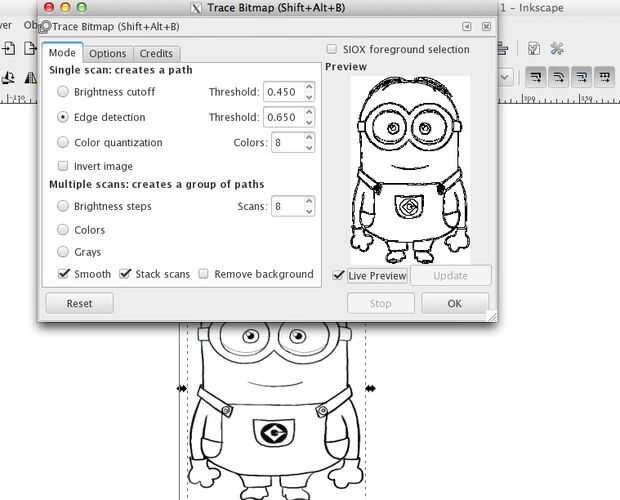620x500 pixels.
Task: Click the Reset button
Action: (x=79, y=303)
